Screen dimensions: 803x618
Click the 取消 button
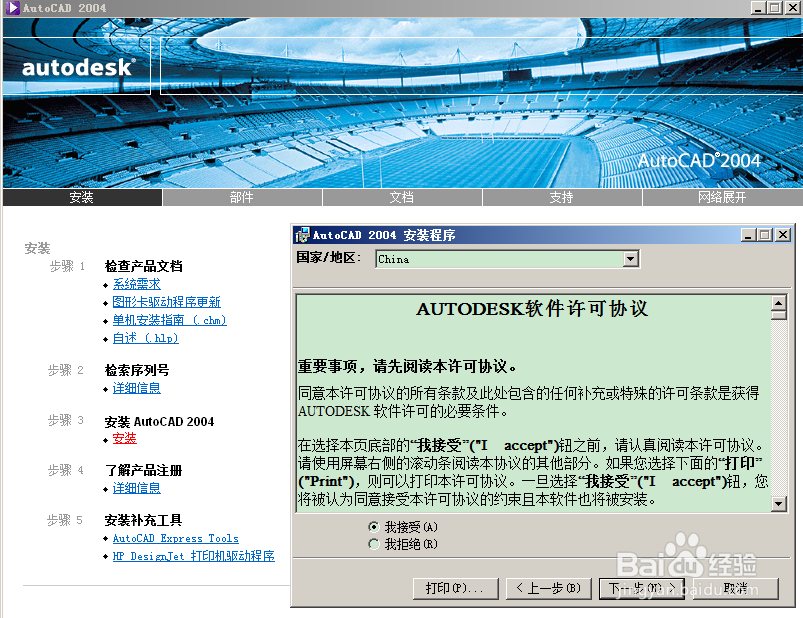click(x=736, y=588)
